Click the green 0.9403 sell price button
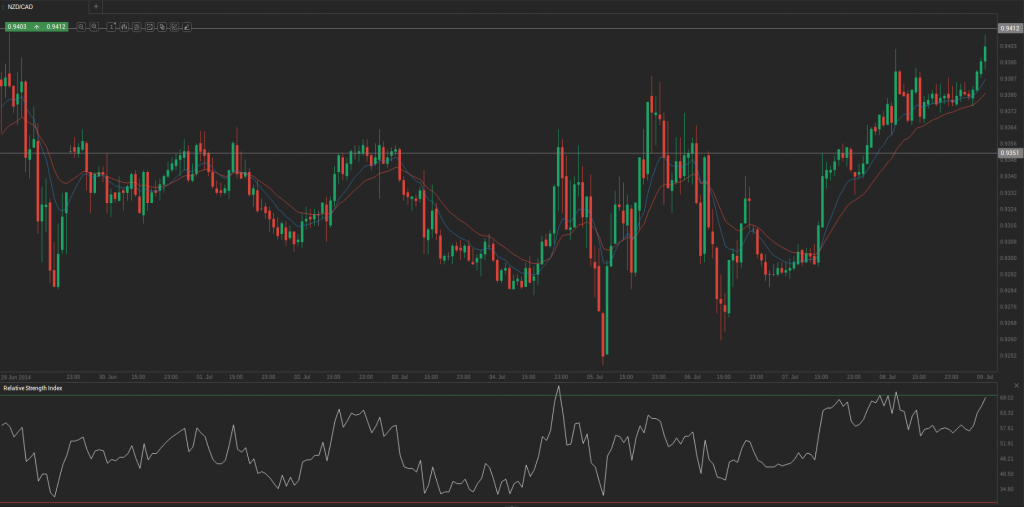This screenshot has width=1024, height=507. pos(16,26)
